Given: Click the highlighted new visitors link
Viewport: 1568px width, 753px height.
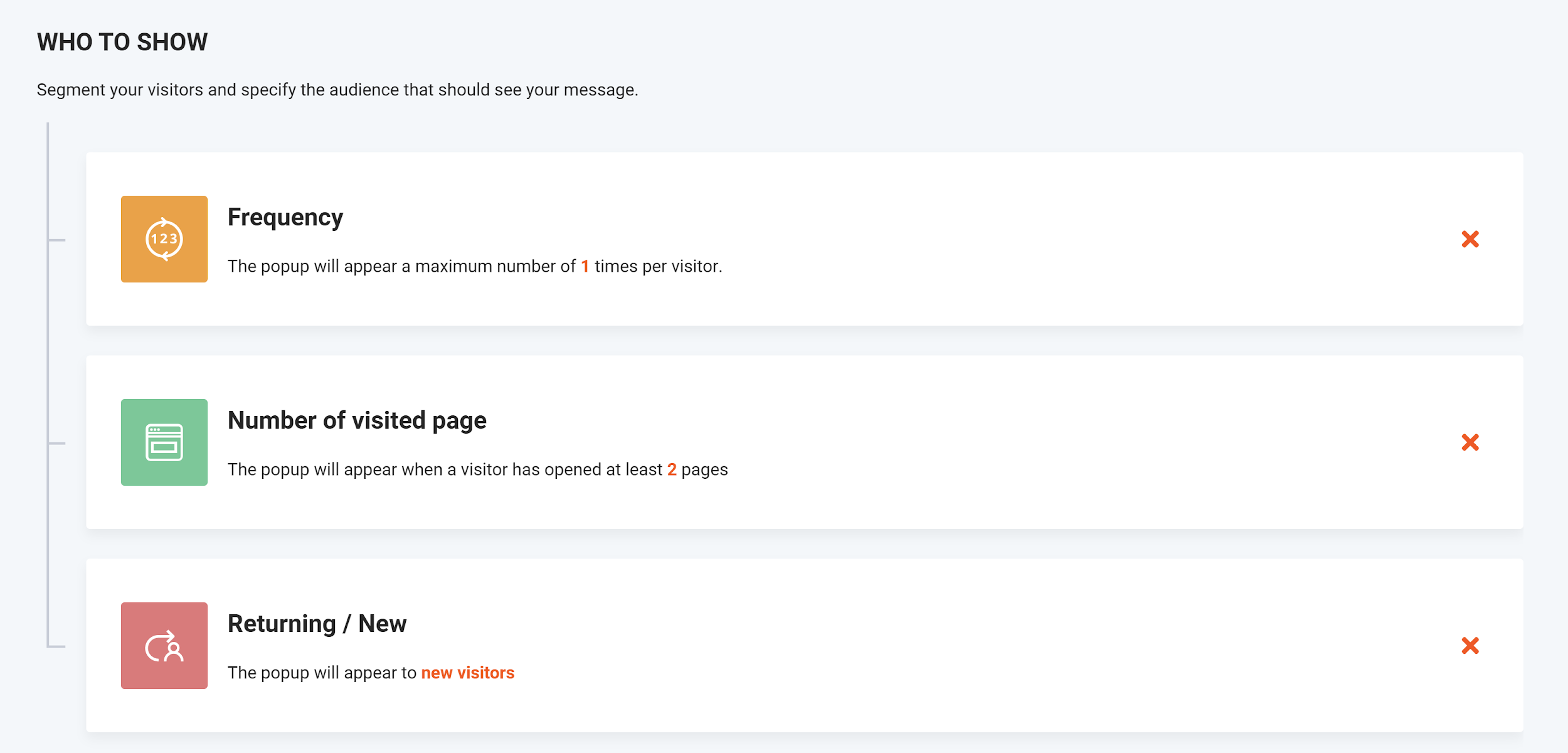Looking at the screenshot, I should pyautogui.click(x=468, y=673).
